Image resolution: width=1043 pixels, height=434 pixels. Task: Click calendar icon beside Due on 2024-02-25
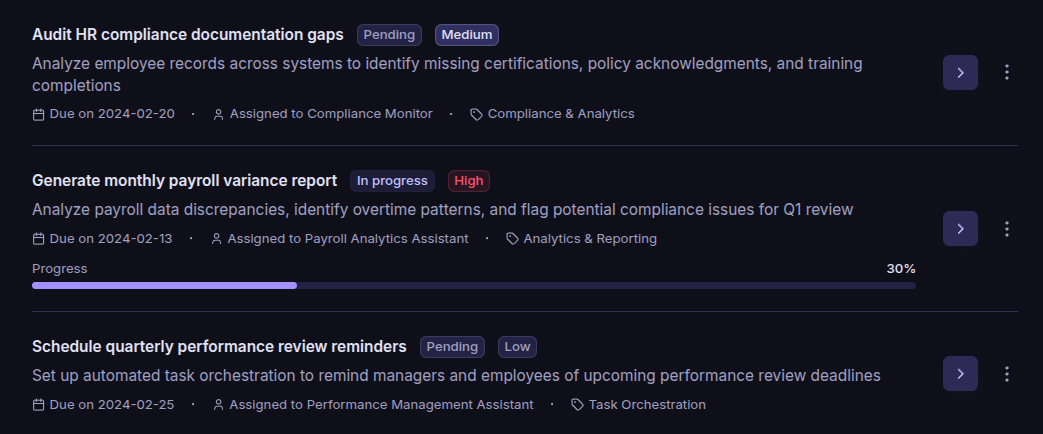coord(39,405)
